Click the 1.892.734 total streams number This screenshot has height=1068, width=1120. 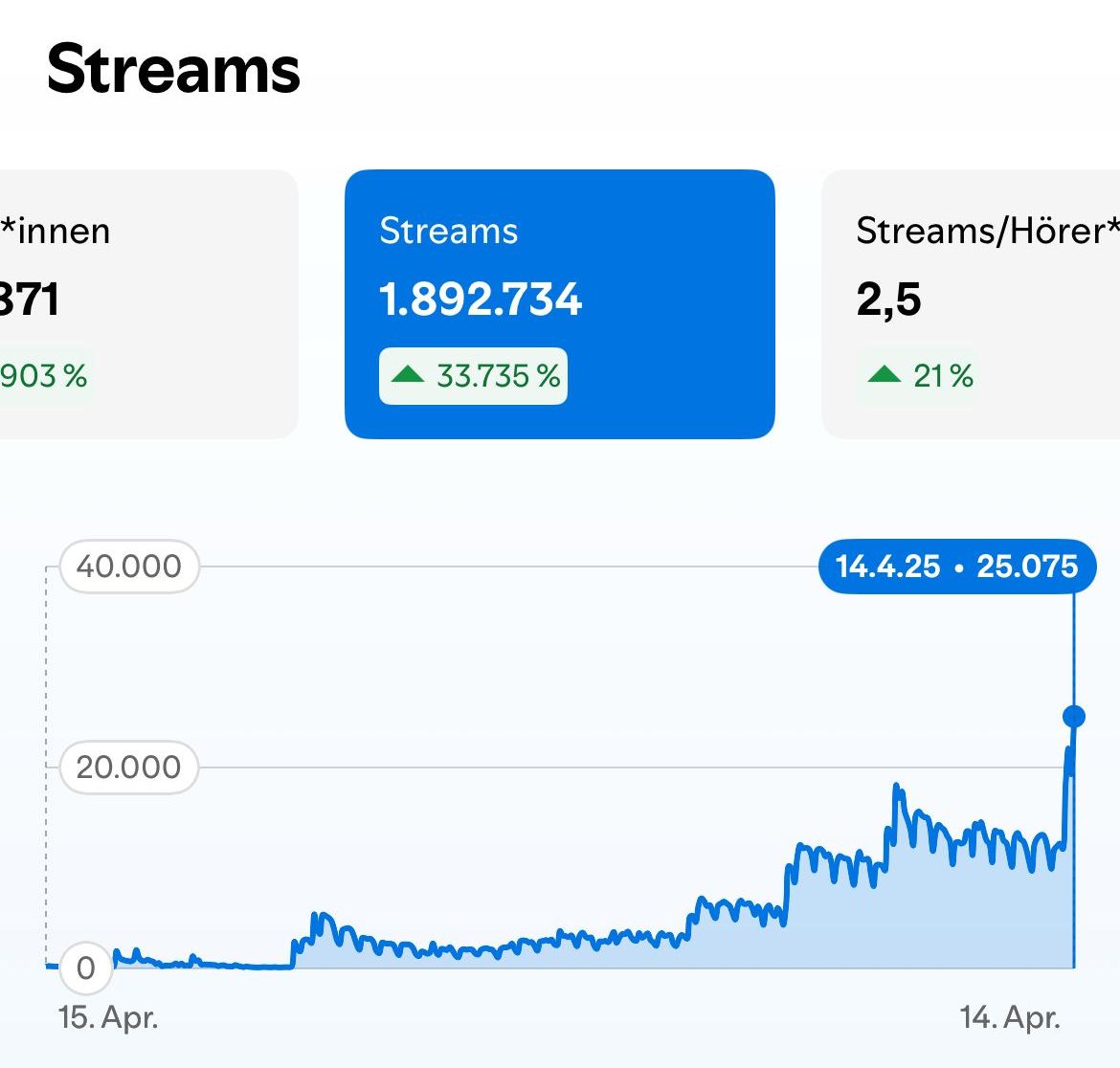coord(481,300)
